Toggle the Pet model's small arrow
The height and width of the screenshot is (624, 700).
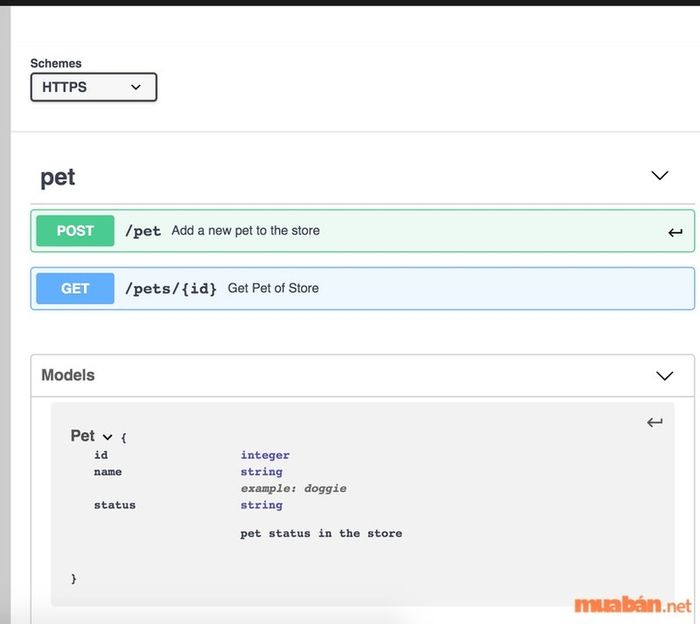click(108, 437)
